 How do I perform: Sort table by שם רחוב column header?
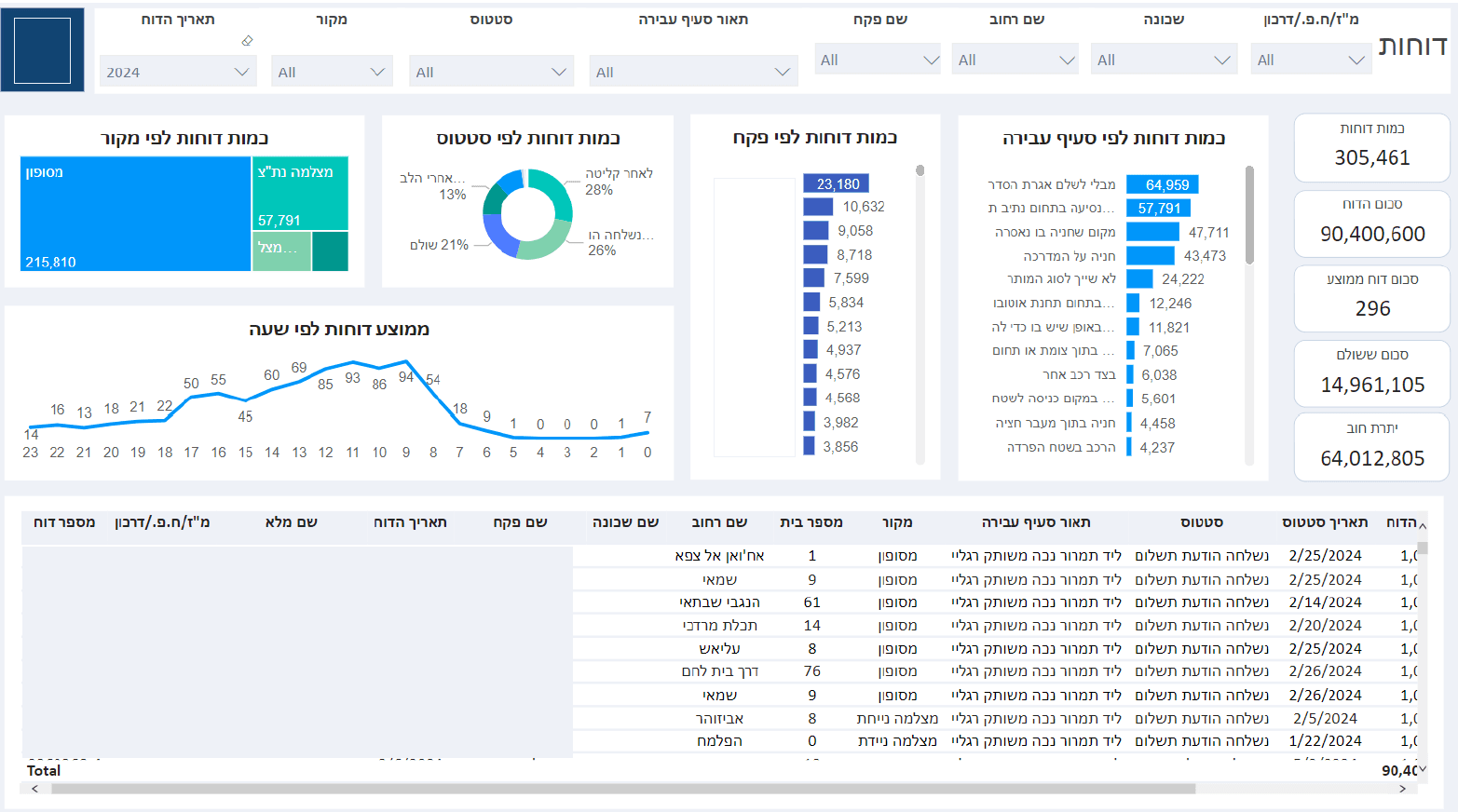pyautogui.click(x=719, y=522)
